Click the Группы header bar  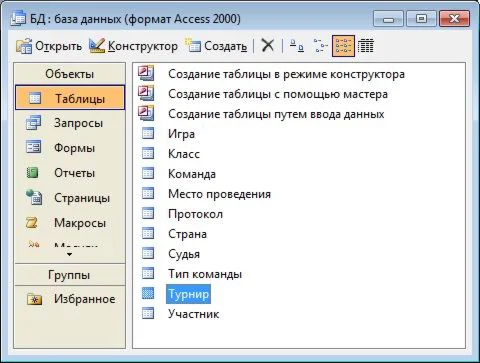tap(70, 275)
